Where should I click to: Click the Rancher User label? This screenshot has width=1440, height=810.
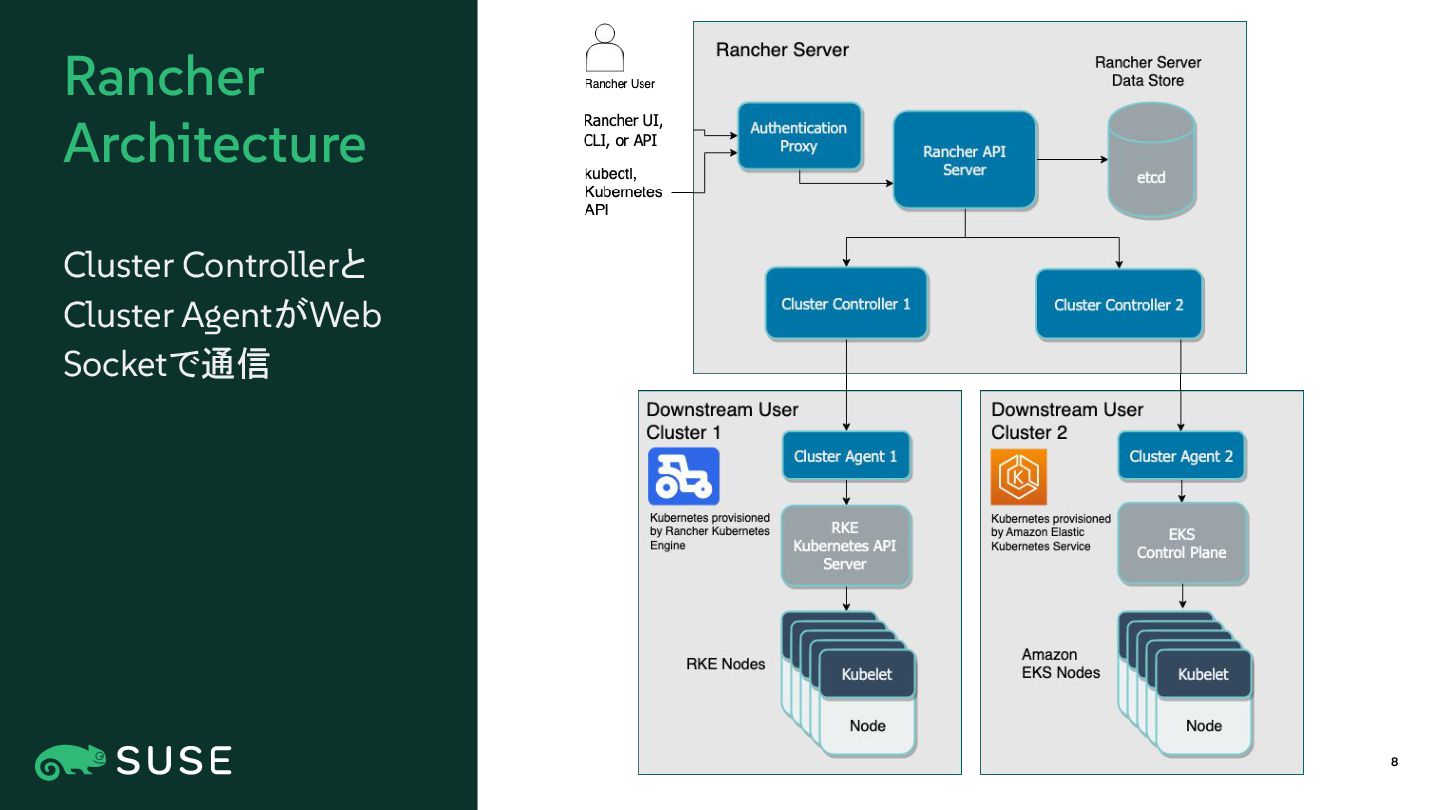point(620,84)
